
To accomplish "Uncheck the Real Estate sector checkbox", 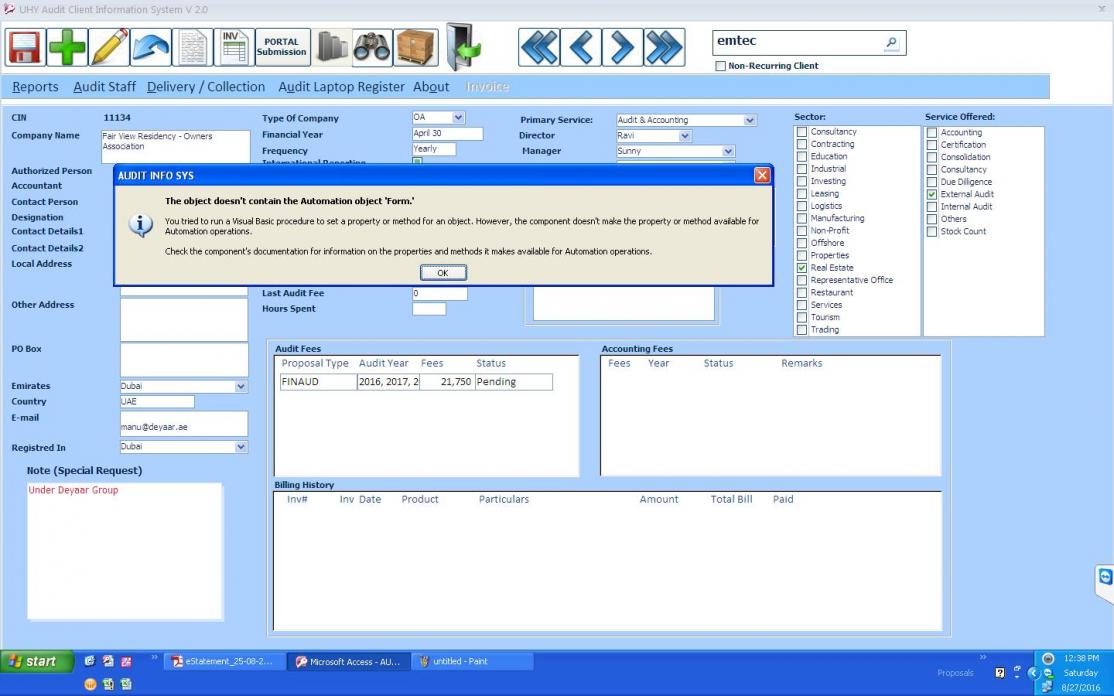I will pyautogui.click(x=802, y=268).
